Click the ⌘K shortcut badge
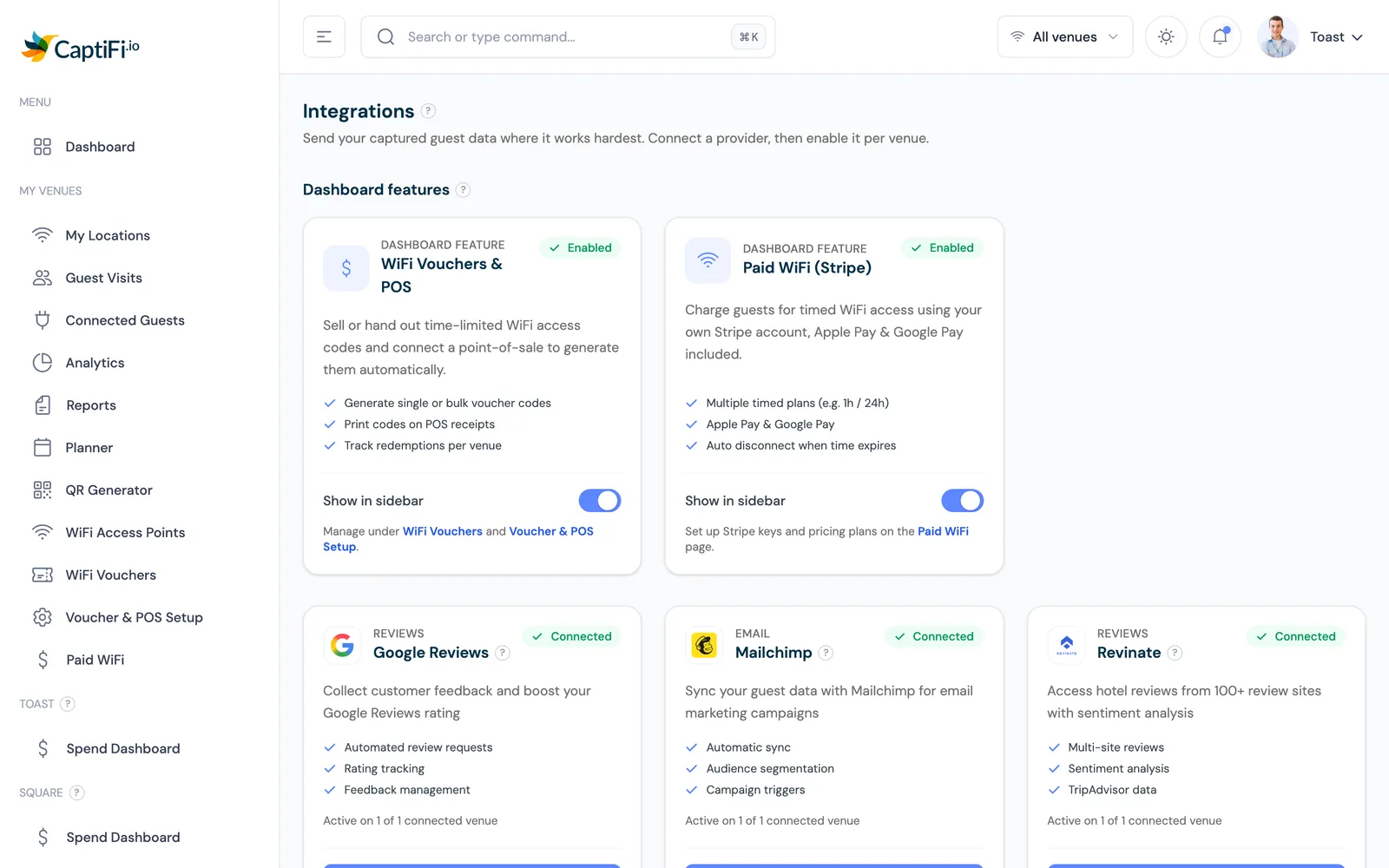 pyautogui.click(x=748, y=36)
